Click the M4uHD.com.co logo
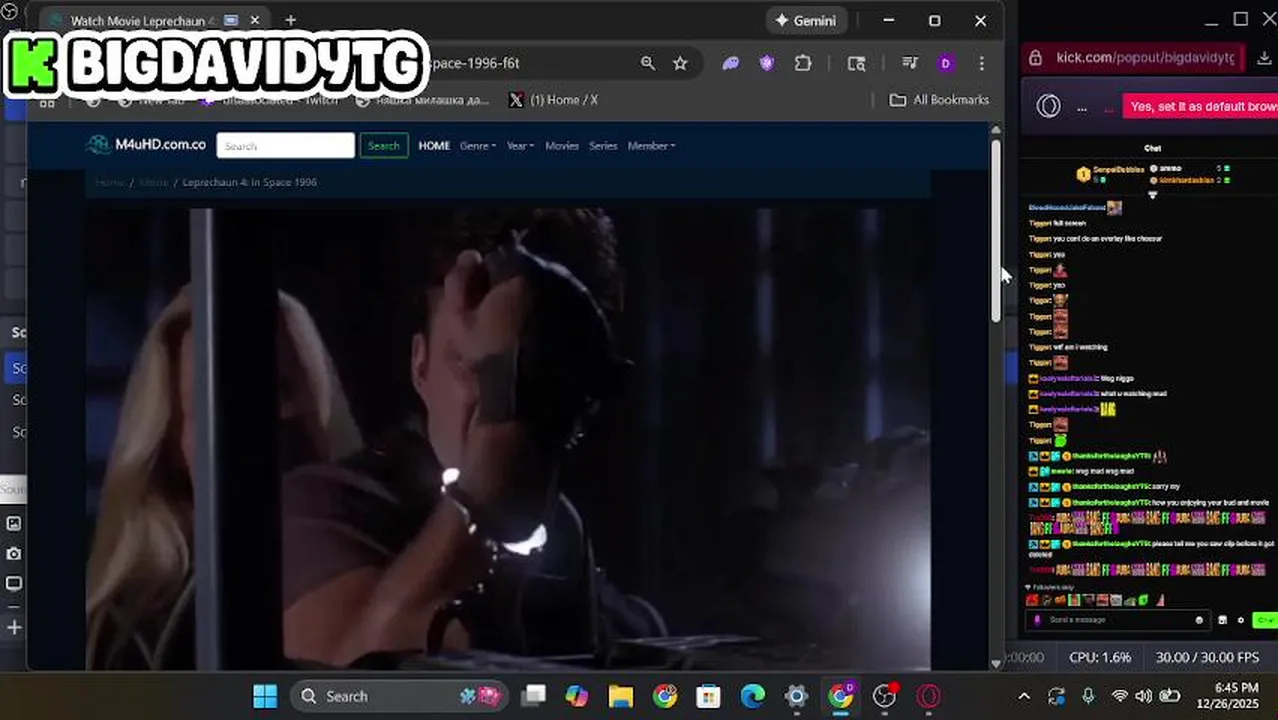1278x720 pixels. click(147, 145)
